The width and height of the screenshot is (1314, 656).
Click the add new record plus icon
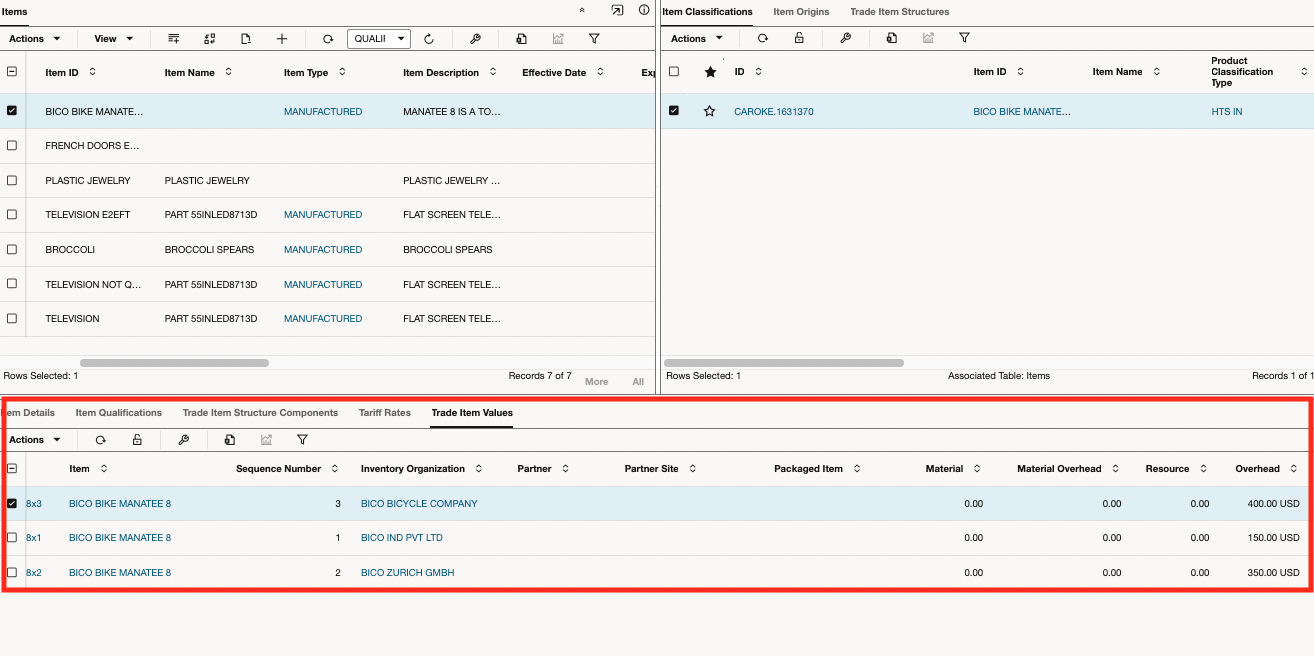click(x=281, y=38)
